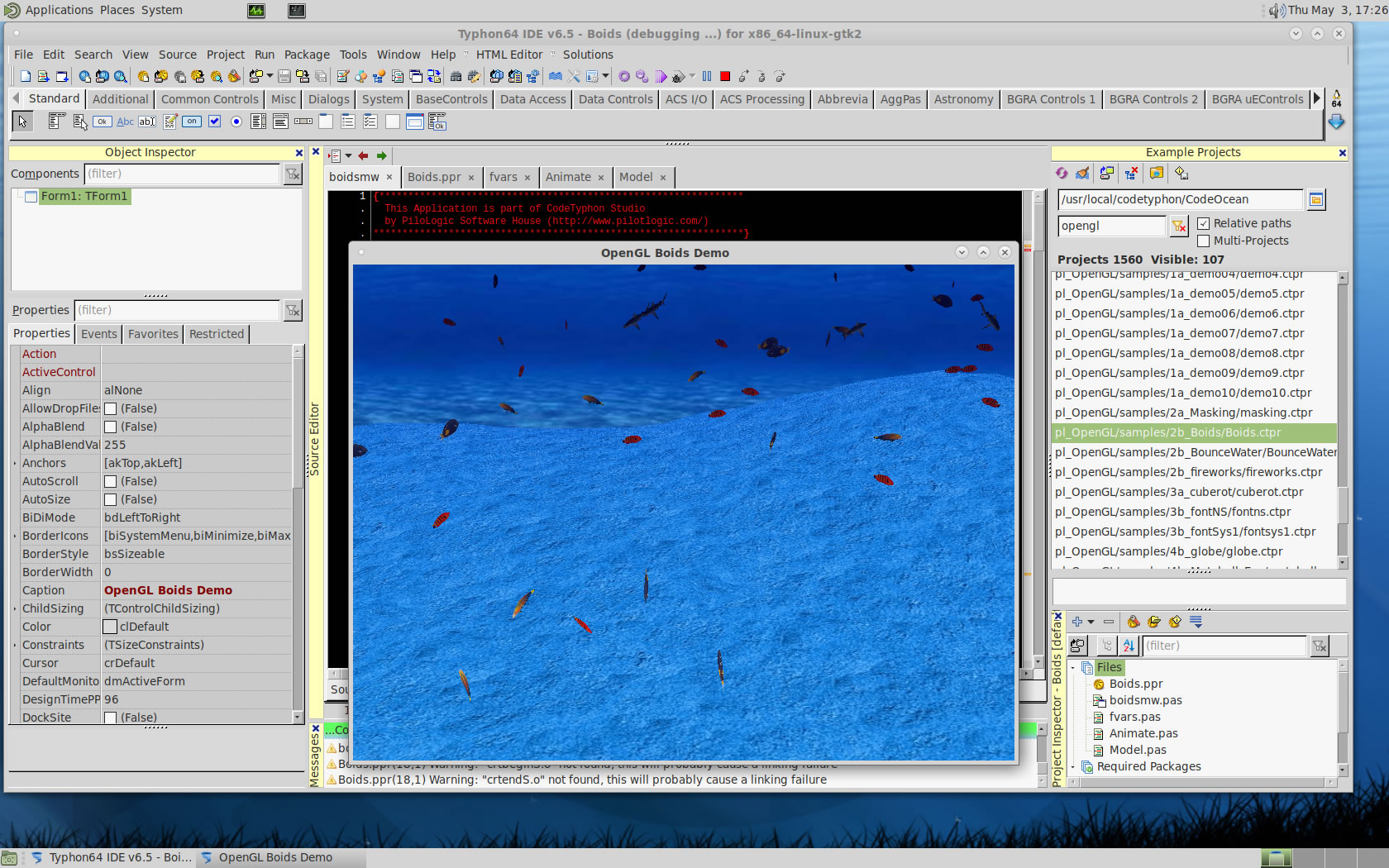1389x868 pixels.
Task: Click the plus Add icon in Project Inspector
Action: pyautogui.click(x=1077, y=622)
